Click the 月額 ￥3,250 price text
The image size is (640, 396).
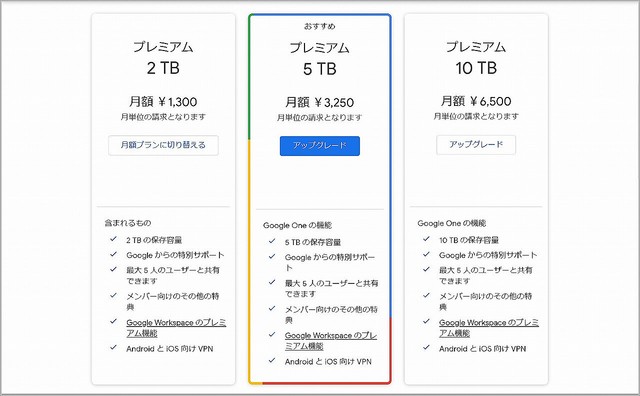(x=320, y=102)
